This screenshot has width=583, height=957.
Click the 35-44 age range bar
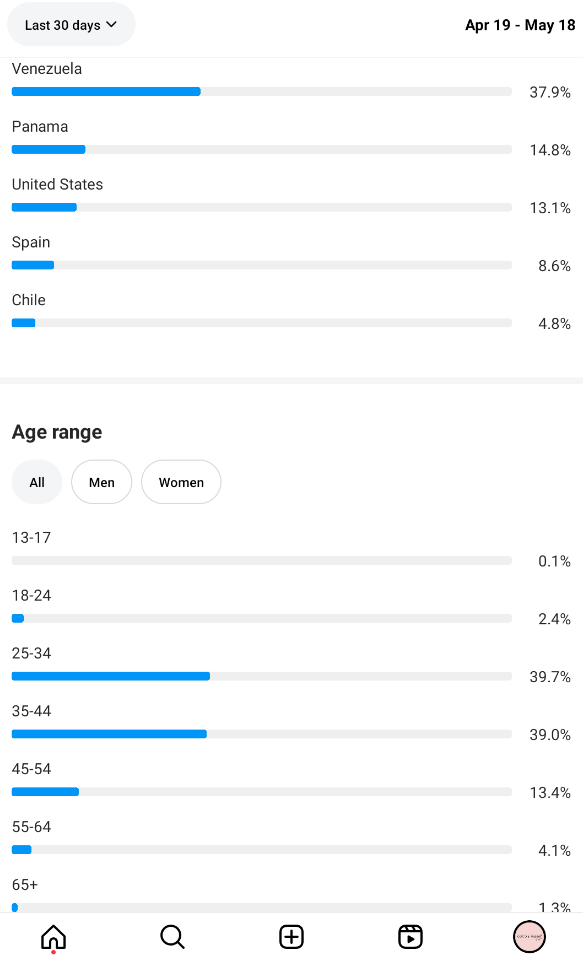pos(261,734)
